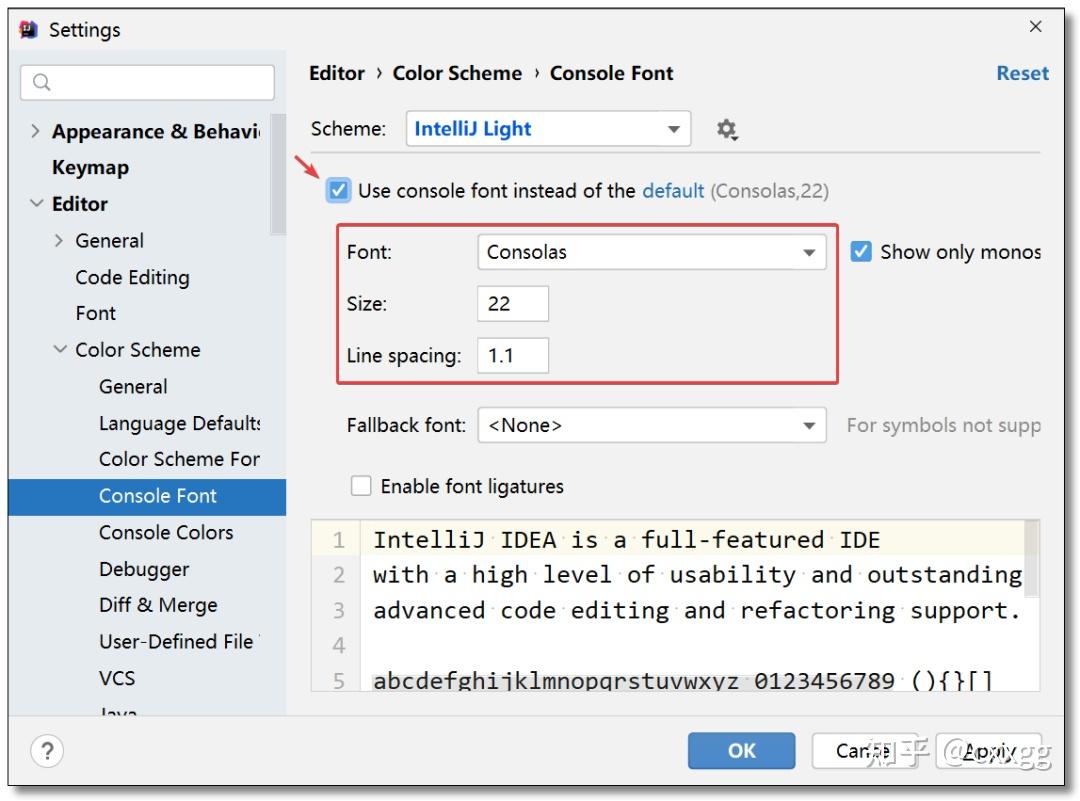Click the Reset link at top right
1080x801 pixels.
[x=1022, y=73]
